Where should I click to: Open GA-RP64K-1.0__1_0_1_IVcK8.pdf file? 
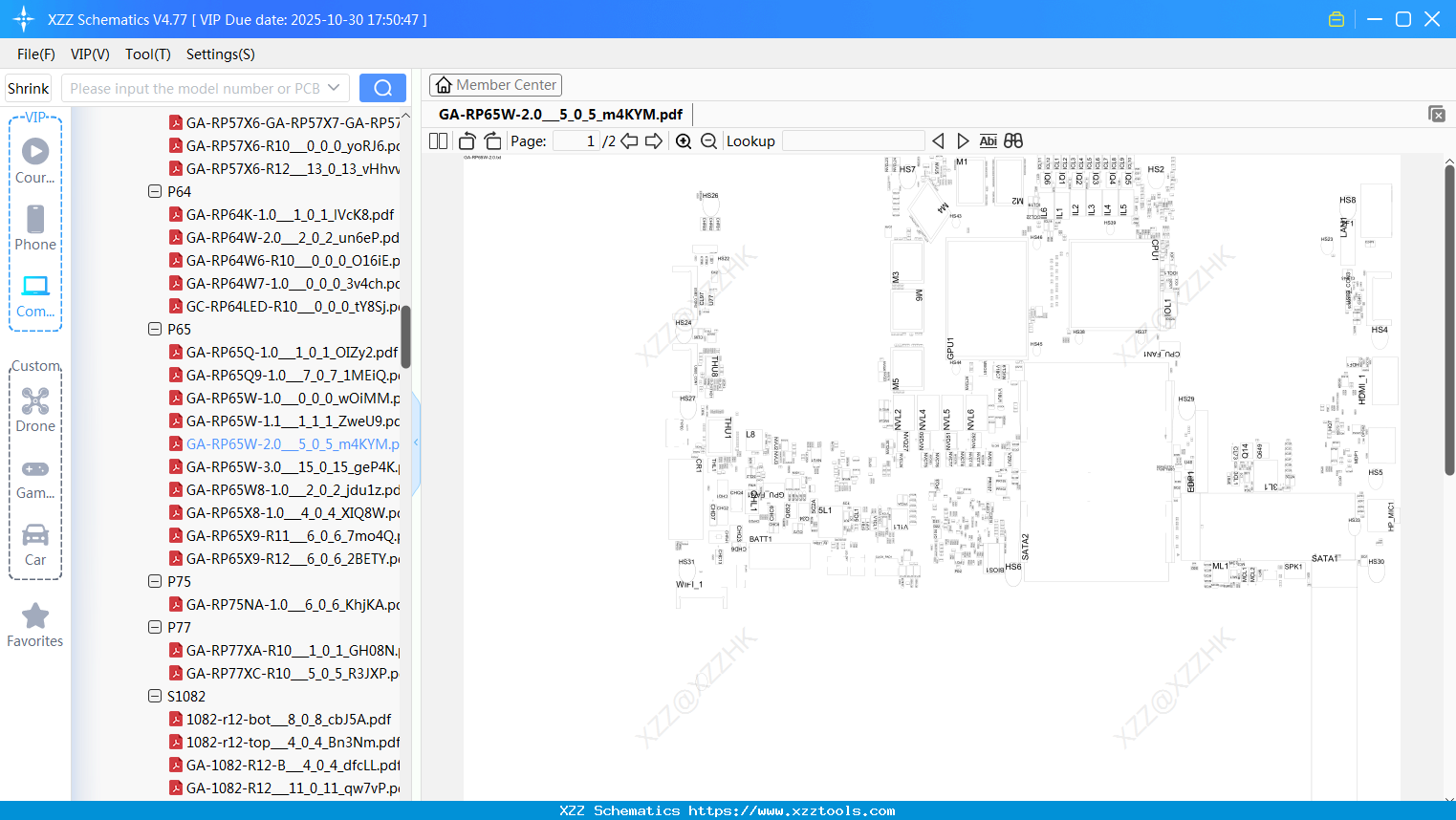click(x=290, y=214)
